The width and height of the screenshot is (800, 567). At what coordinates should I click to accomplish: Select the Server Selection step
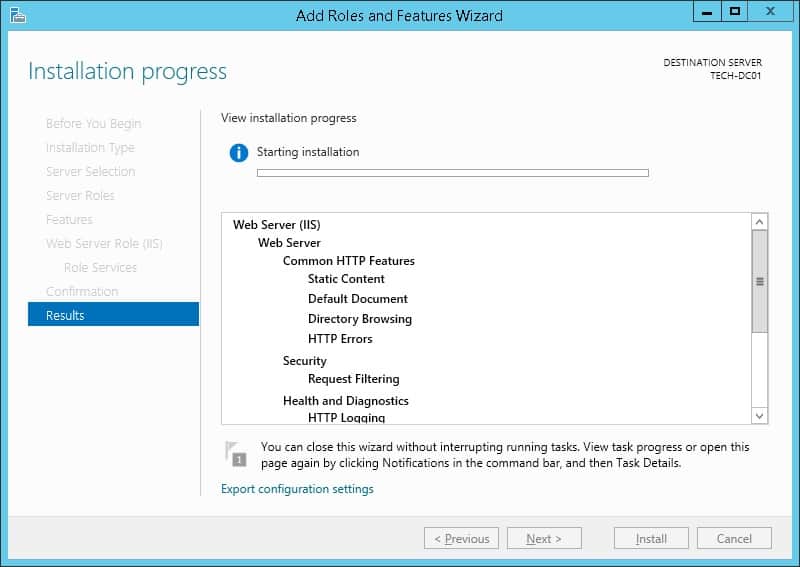pos(90,171)
